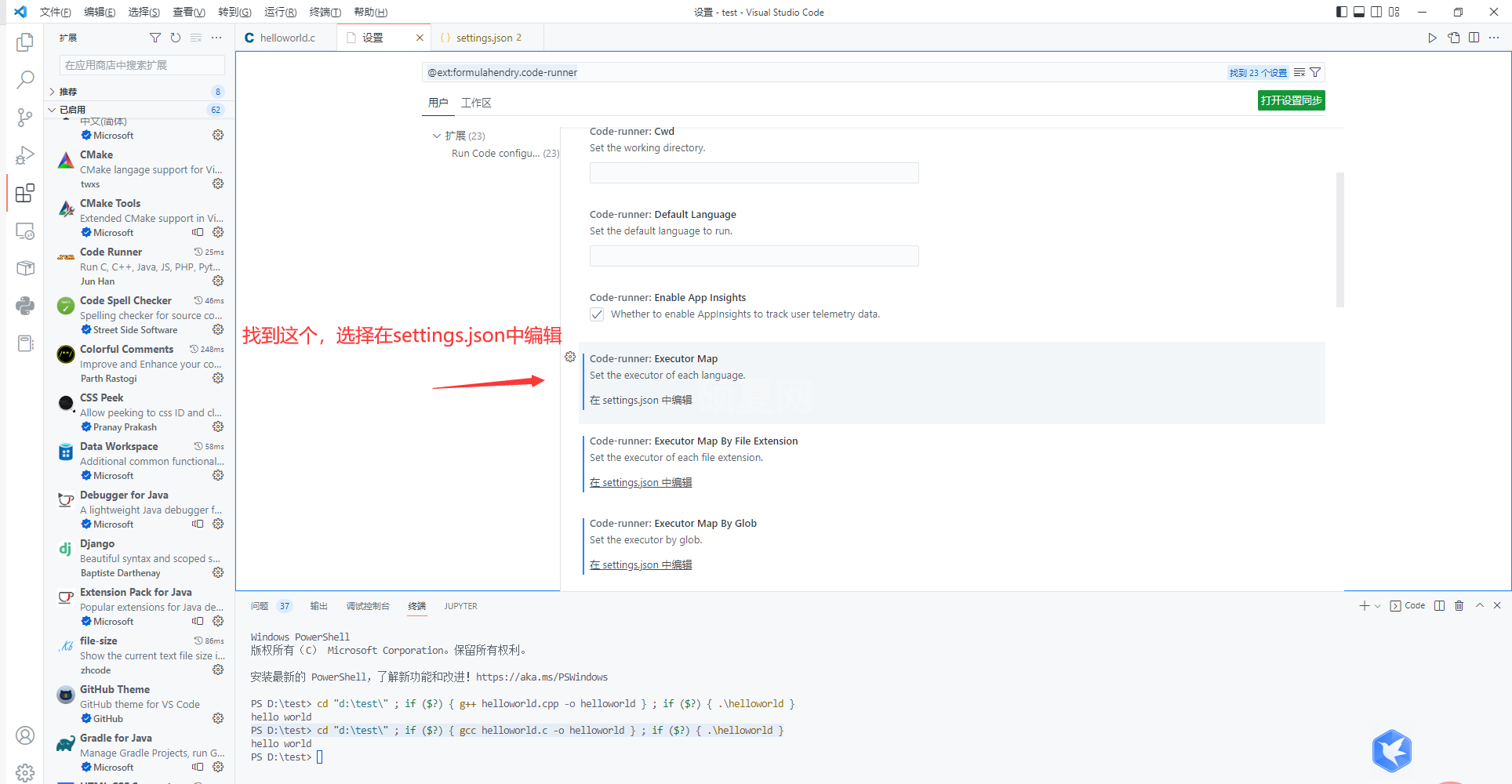Open the Python view in activity bar
The image size is (1512, 784).
pyautogui.click(x=25, y=306)
